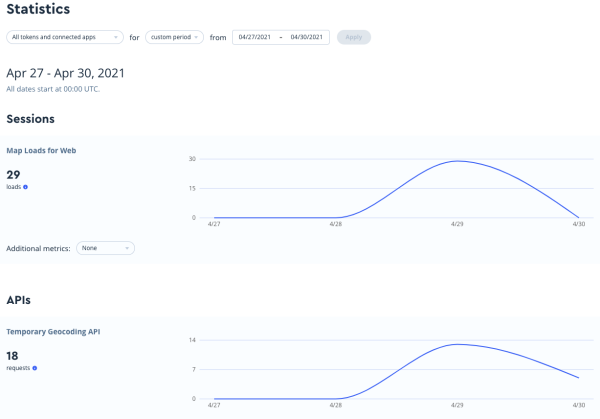
Task: Click the 30 y-axis label on Map Loads chart
Action: [x=192, y=159]
